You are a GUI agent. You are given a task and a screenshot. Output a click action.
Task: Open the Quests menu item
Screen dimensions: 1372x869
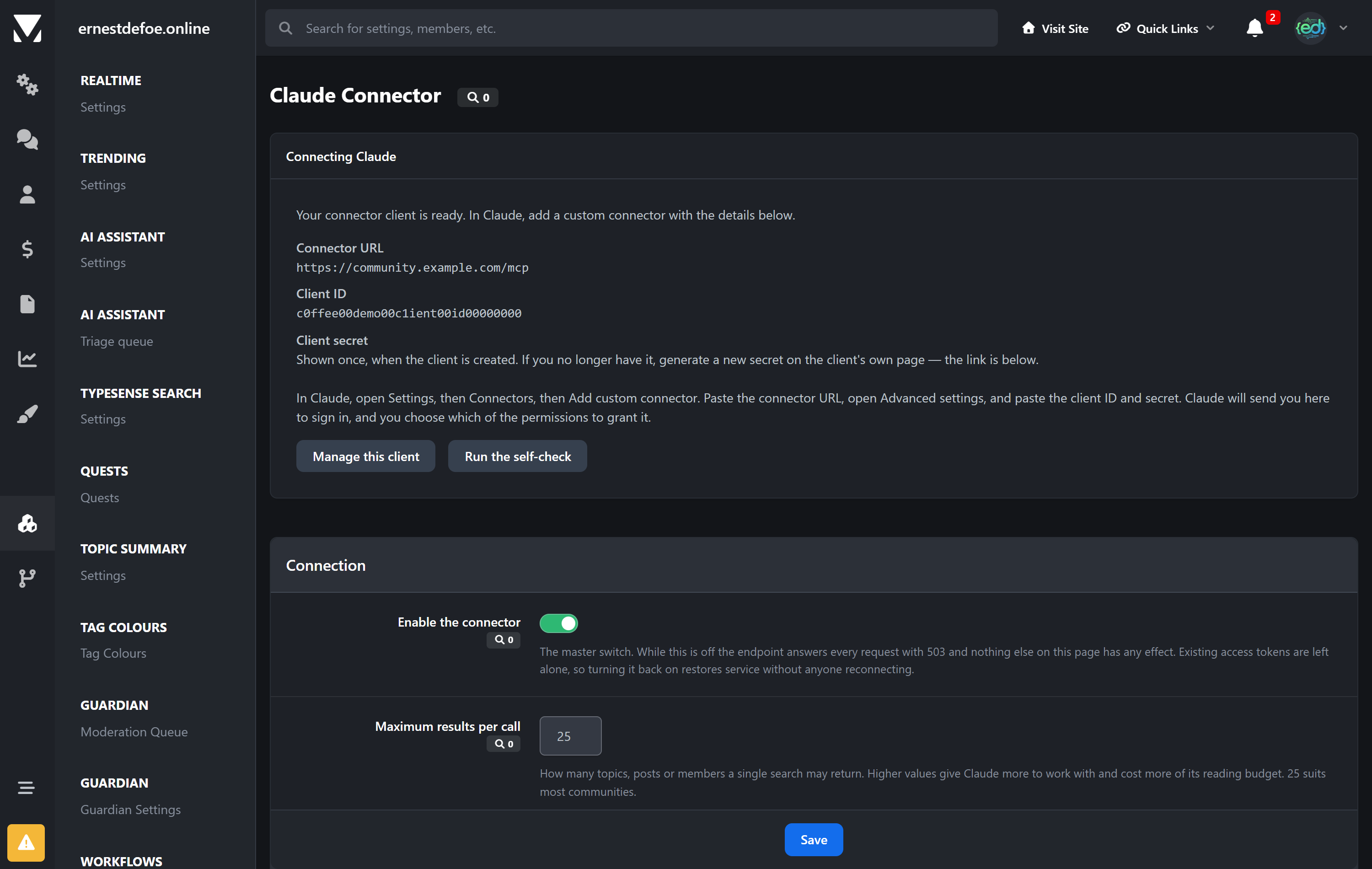pos(100,498)
